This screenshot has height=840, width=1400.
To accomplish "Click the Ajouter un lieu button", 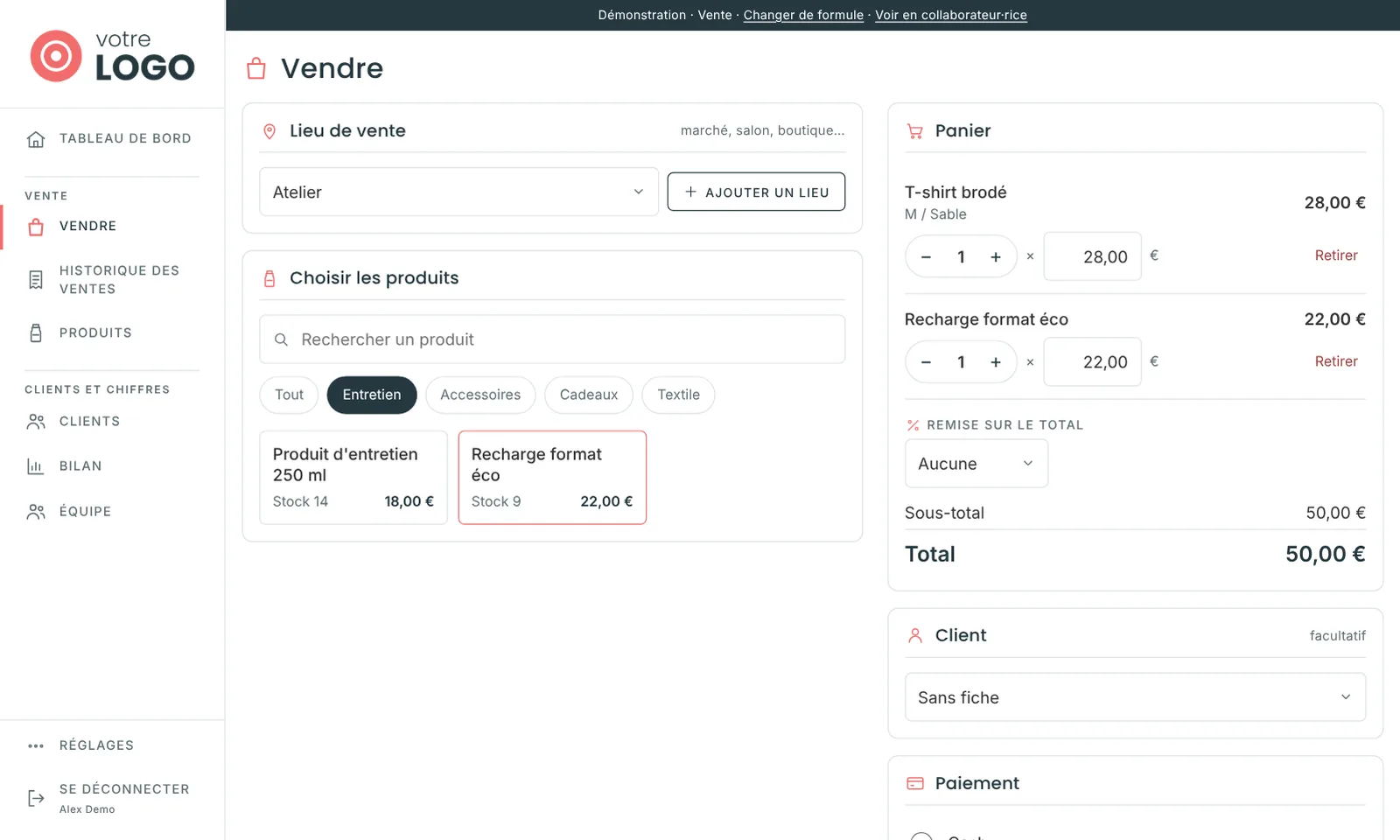I will click(756, 192).
